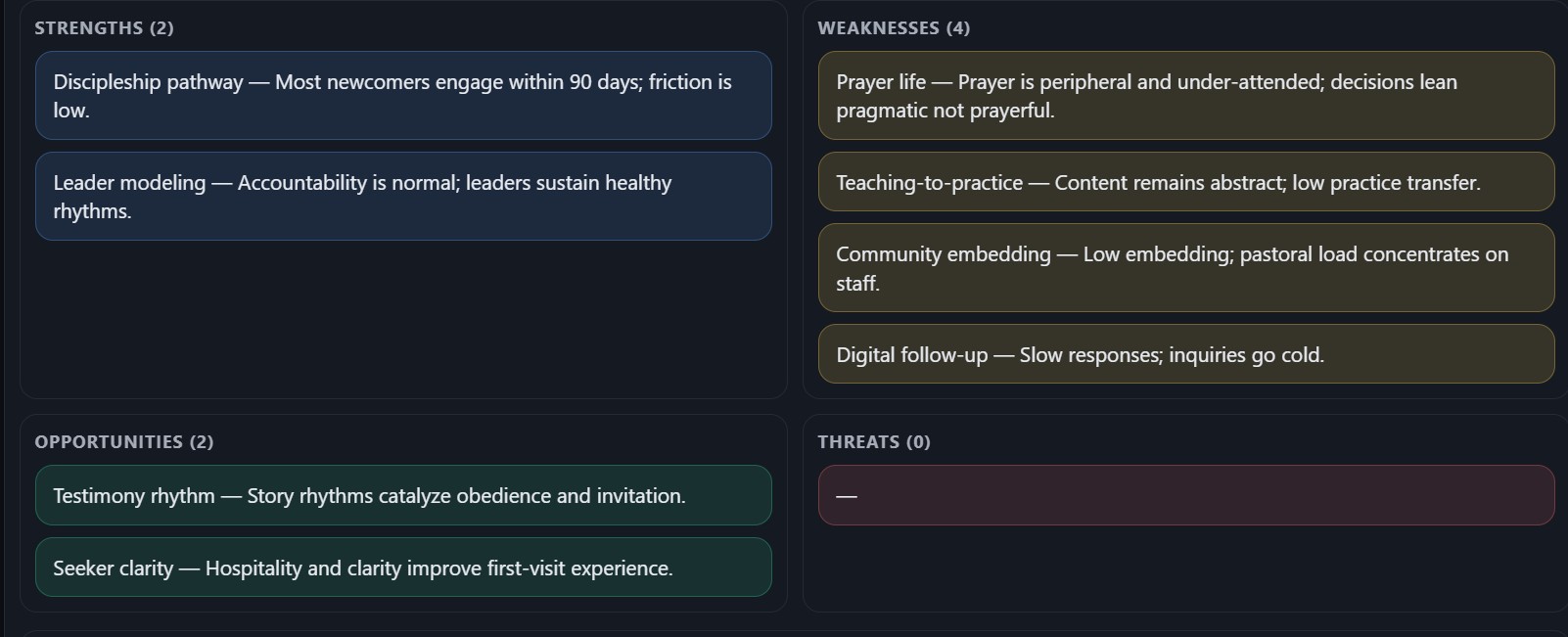This screenshot has width=1568, height=637.
Task: Choose the Digital follow-up weakness card
Action: (x=1186, y=354)
